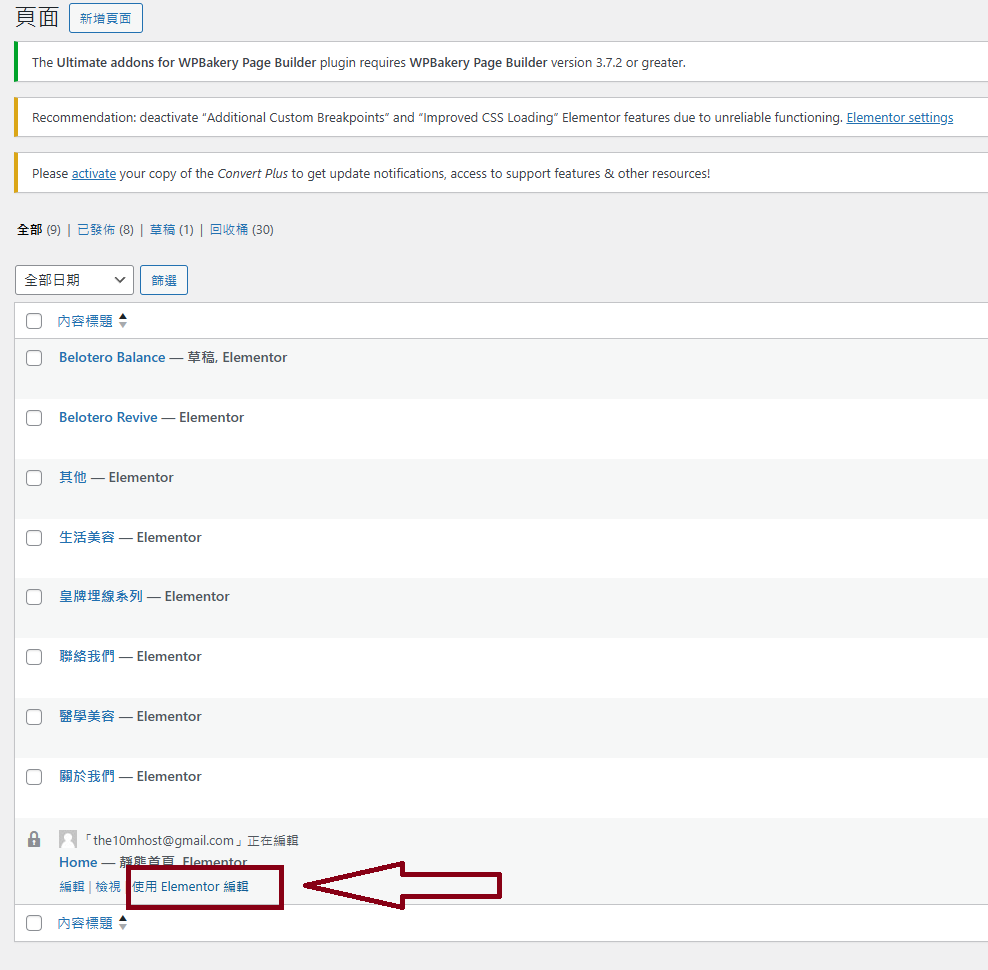Tick the checkbox next to 關於我們
The height and width of the screenshot is (970, 988).
[x=34, y=777]
